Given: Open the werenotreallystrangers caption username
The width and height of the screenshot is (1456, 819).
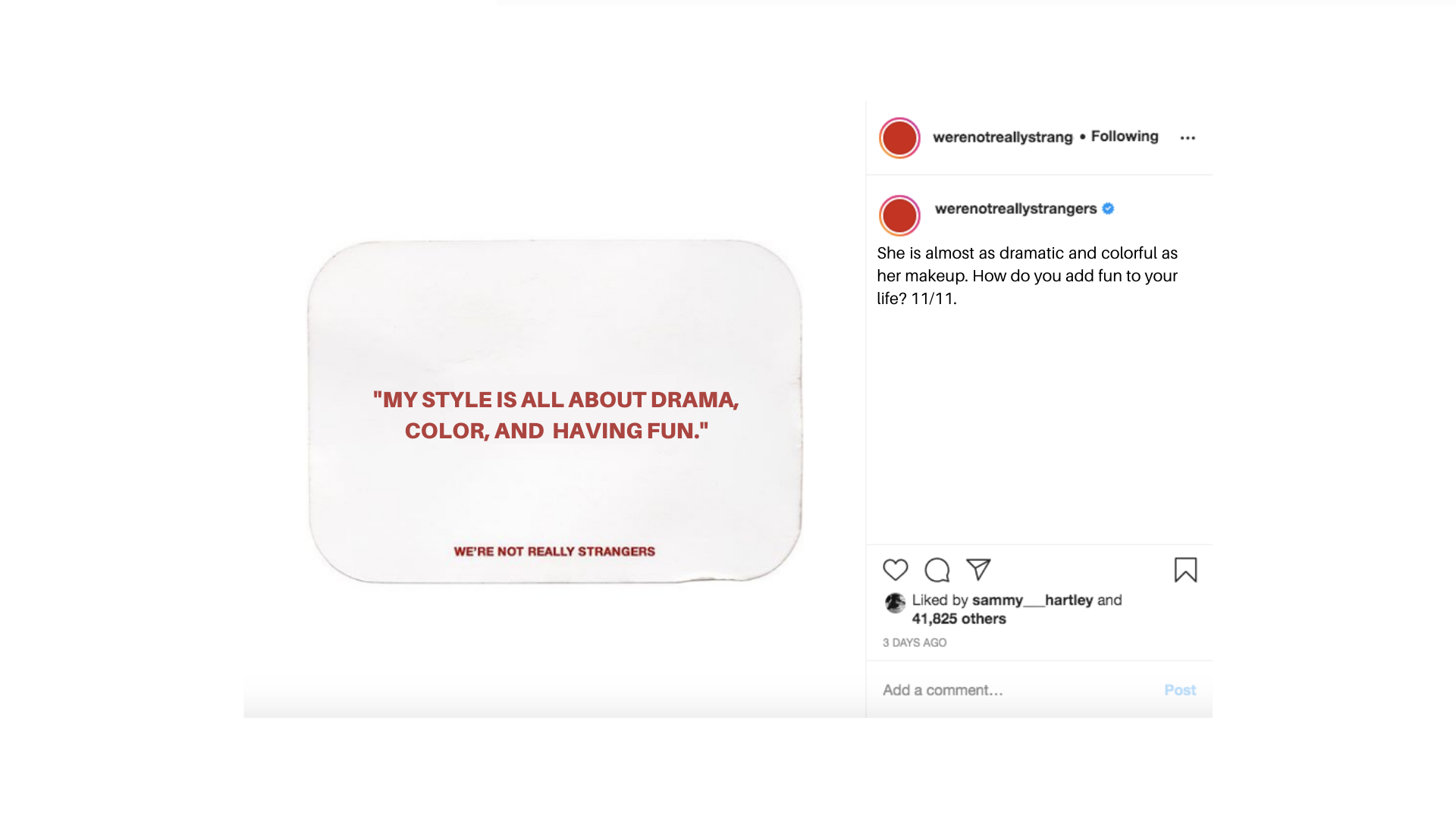Looking at the screenshot, I should tap(1015, 209).
